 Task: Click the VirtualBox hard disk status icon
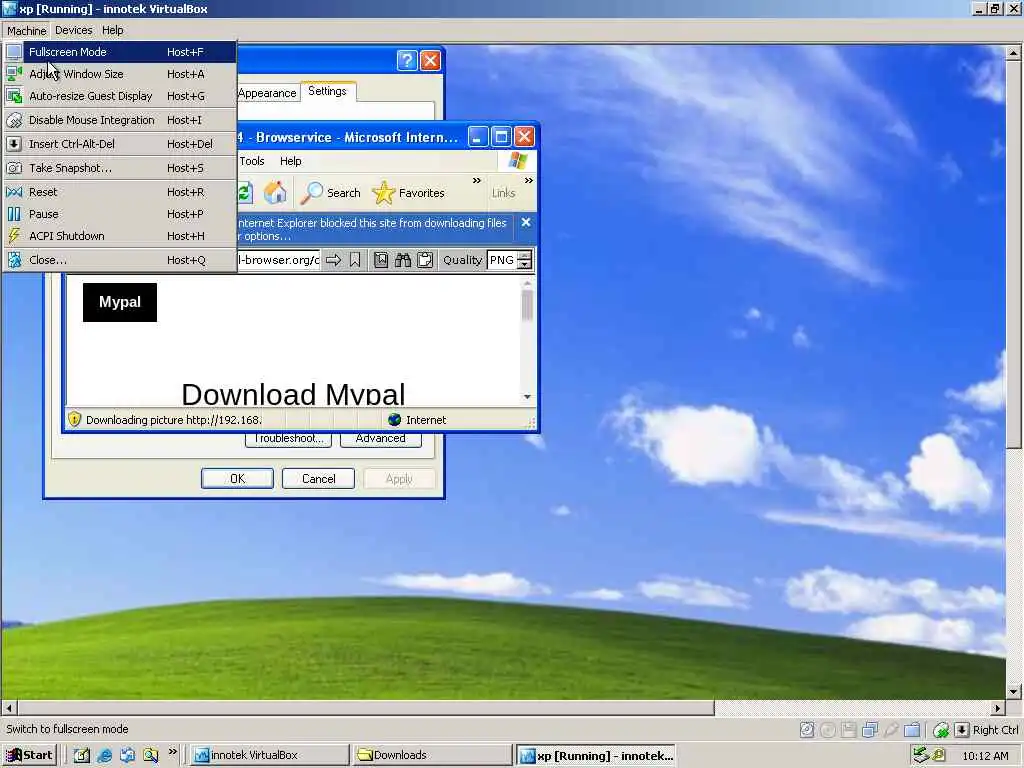coord(807,729)
